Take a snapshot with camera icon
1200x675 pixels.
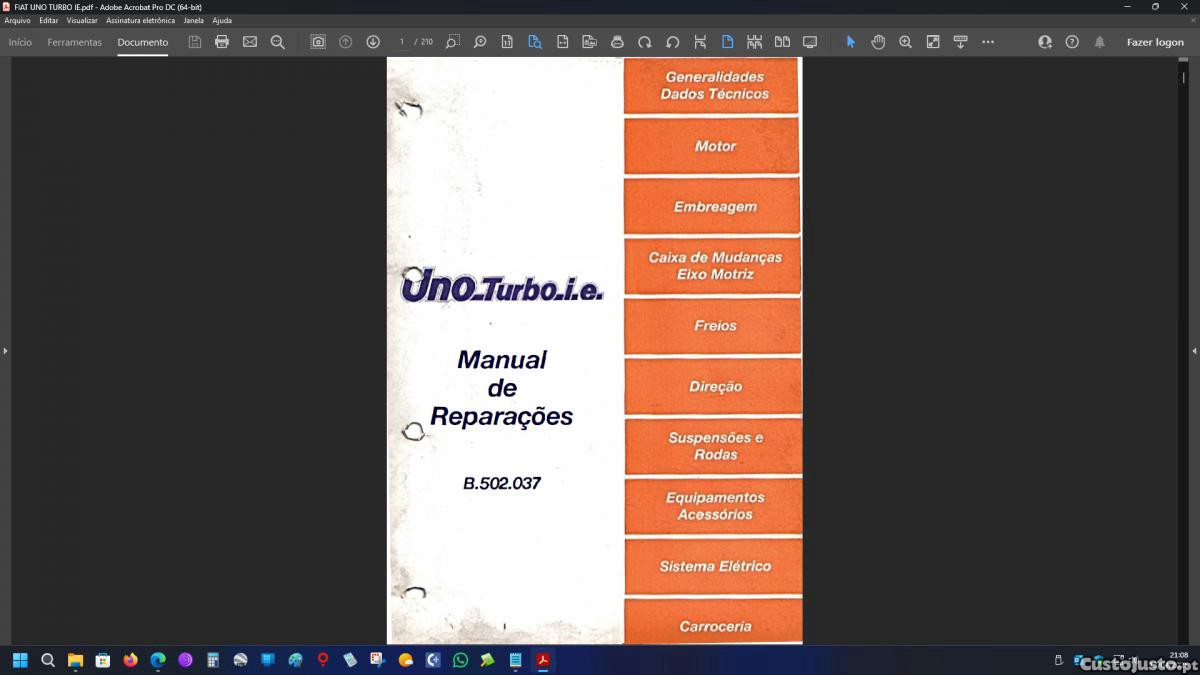[318, 42]
